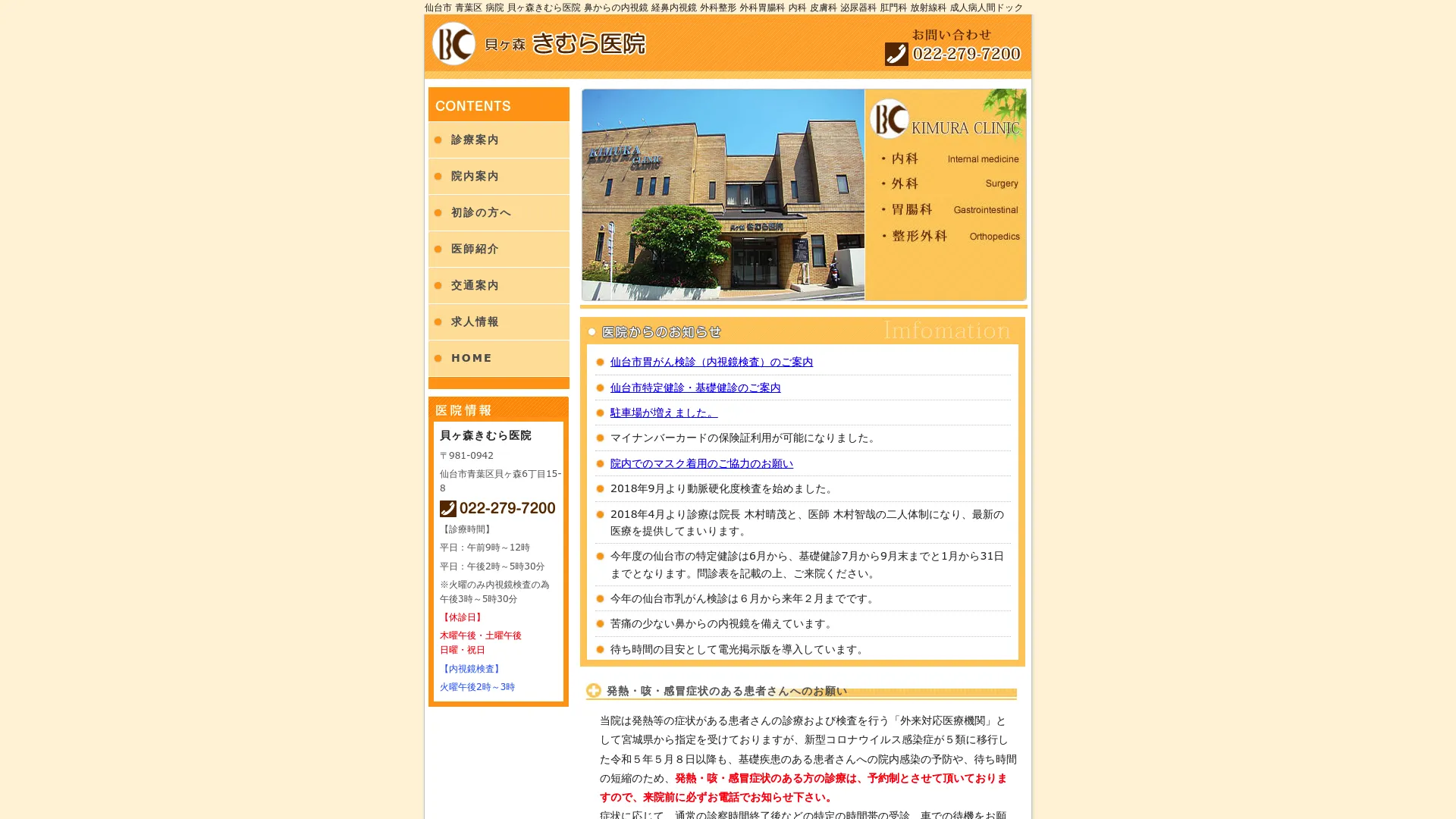Click the bullet icon before HOME
Screen dimensions: 1456x819
click(438, 358)
